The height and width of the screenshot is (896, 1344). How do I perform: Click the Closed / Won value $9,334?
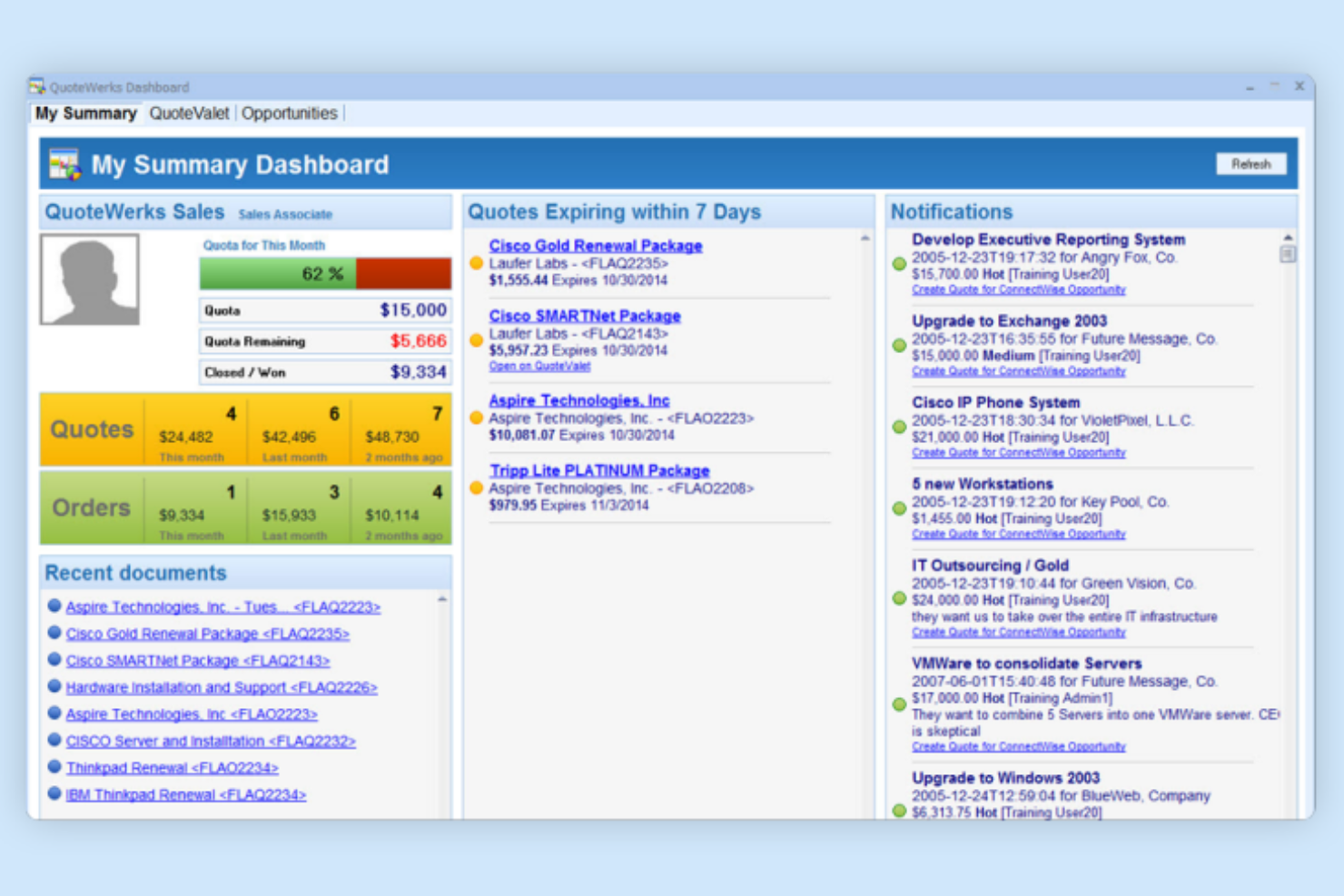coord(418,372)
